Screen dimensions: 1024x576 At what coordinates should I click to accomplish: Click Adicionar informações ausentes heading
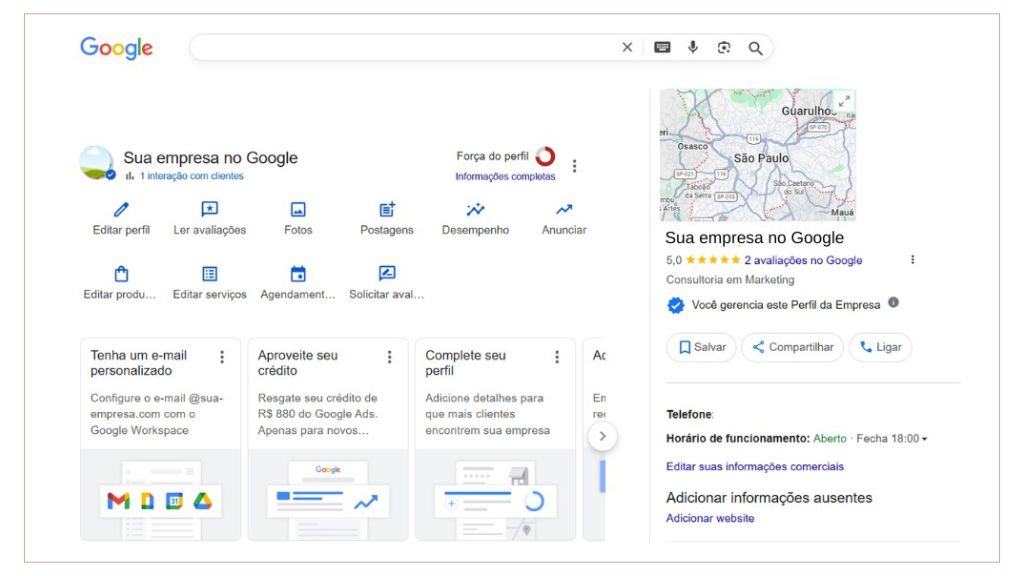tap(769, 498)
